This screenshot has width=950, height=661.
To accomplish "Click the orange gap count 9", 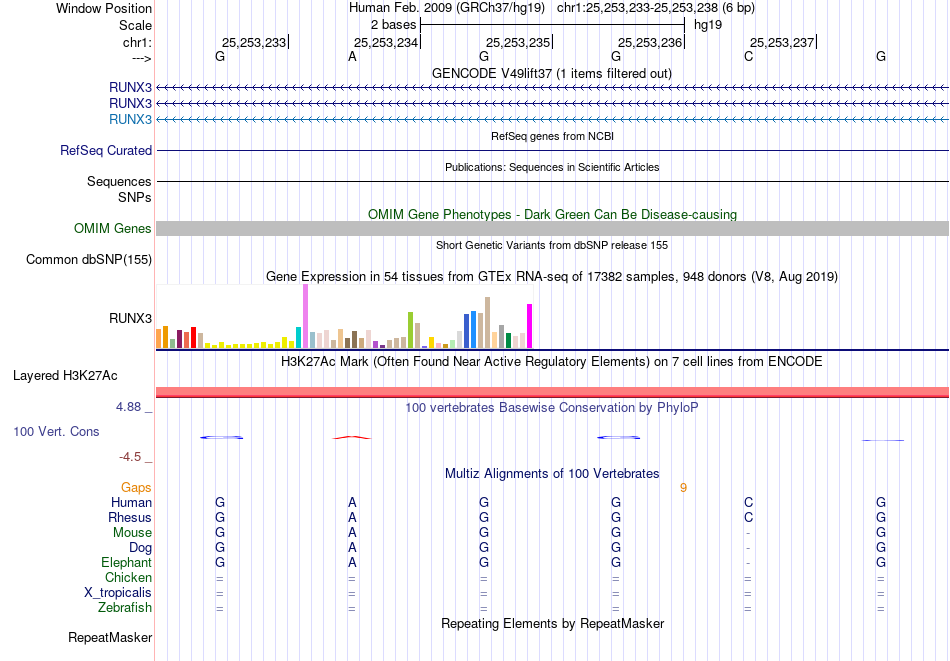I will click(683, 488).
